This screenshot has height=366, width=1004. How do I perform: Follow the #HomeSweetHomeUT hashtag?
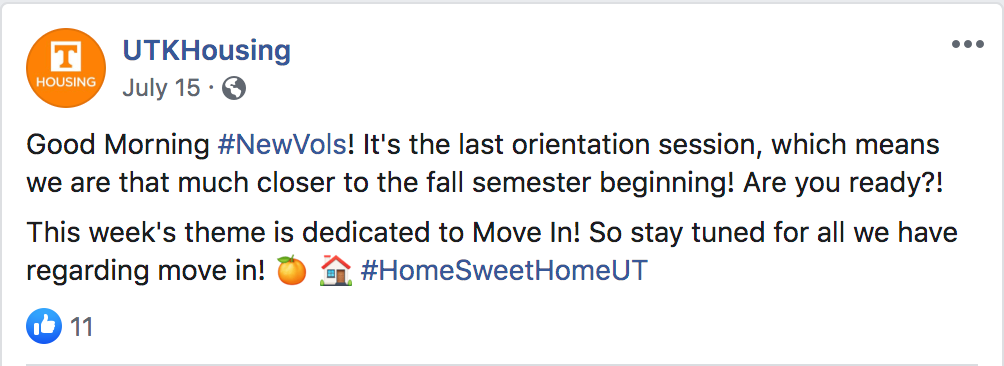505,271
